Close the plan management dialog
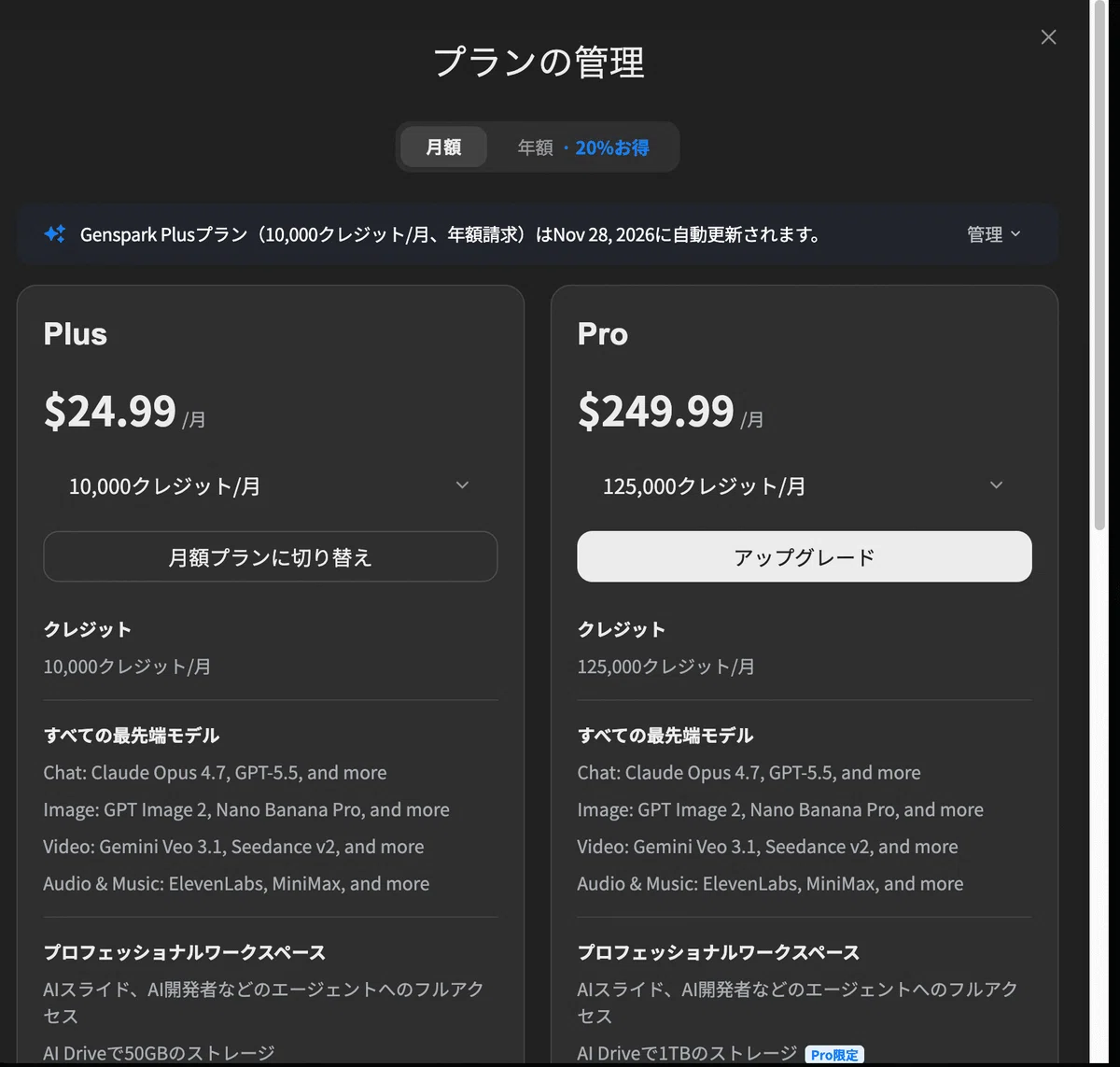 click(x=1048, y=37)
